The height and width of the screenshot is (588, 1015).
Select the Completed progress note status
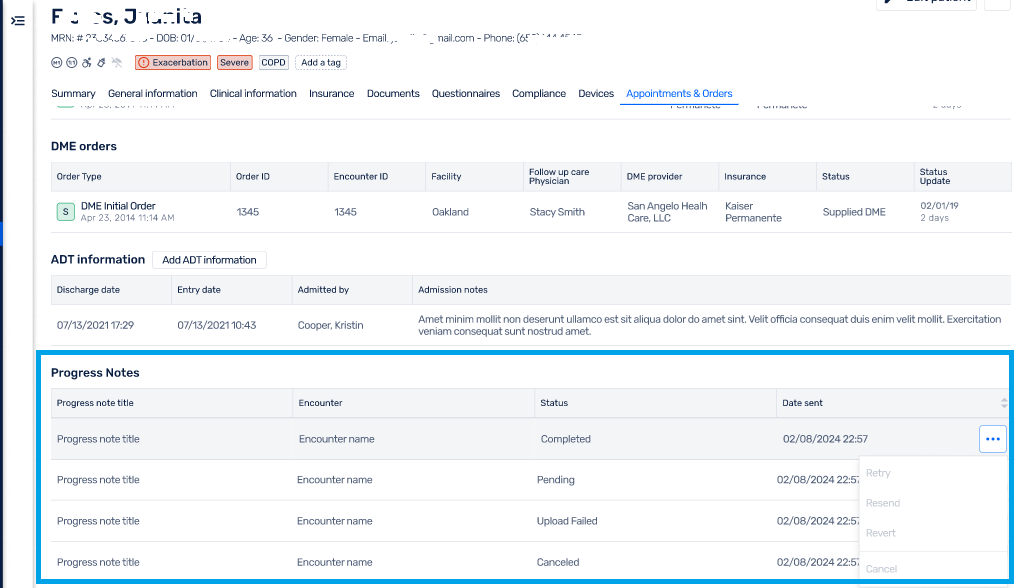point(566,439)
